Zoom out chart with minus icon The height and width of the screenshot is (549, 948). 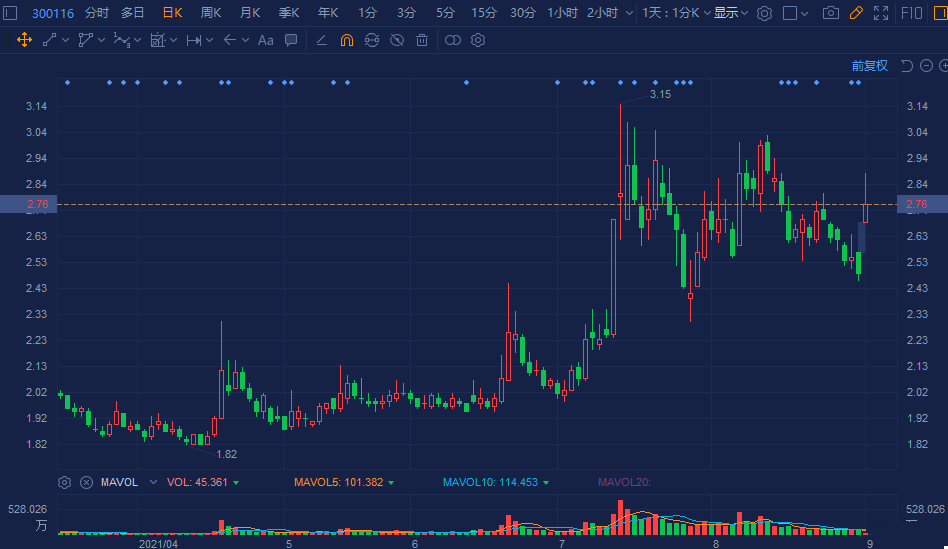tap(926, 65)
